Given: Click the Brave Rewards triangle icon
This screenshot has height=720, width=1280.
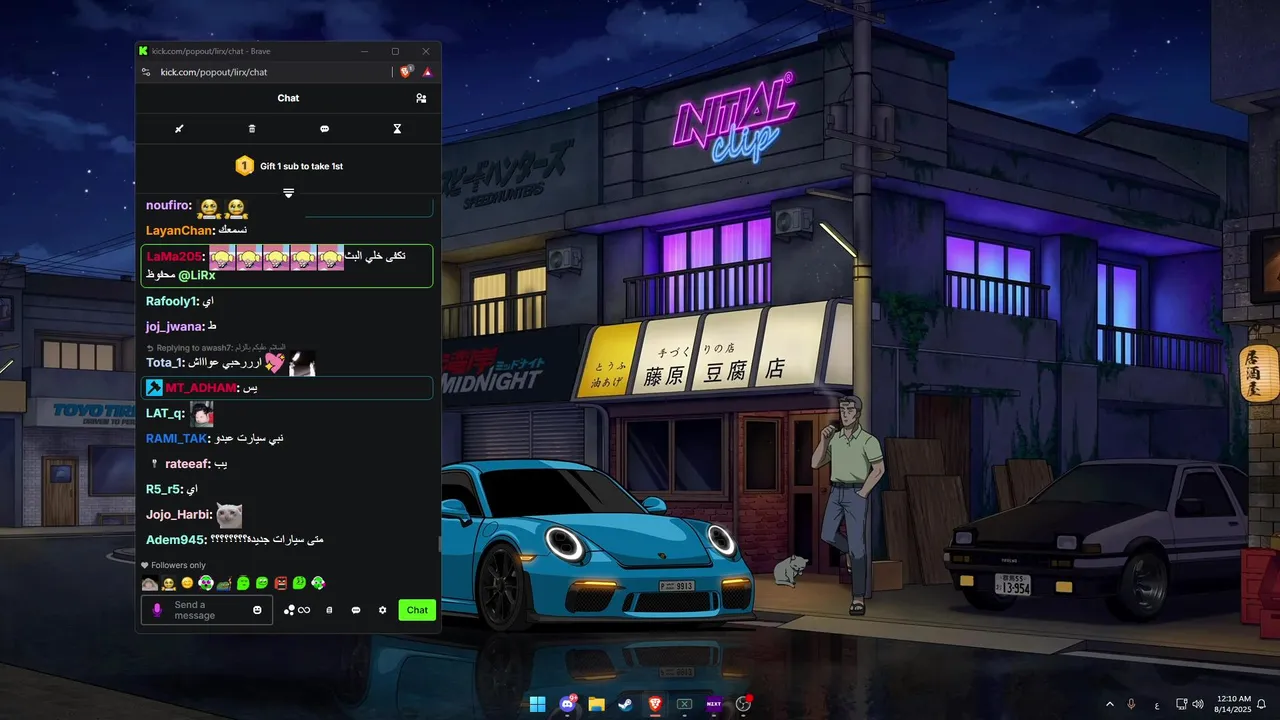Looking at the screenshot, I should 427,72.
